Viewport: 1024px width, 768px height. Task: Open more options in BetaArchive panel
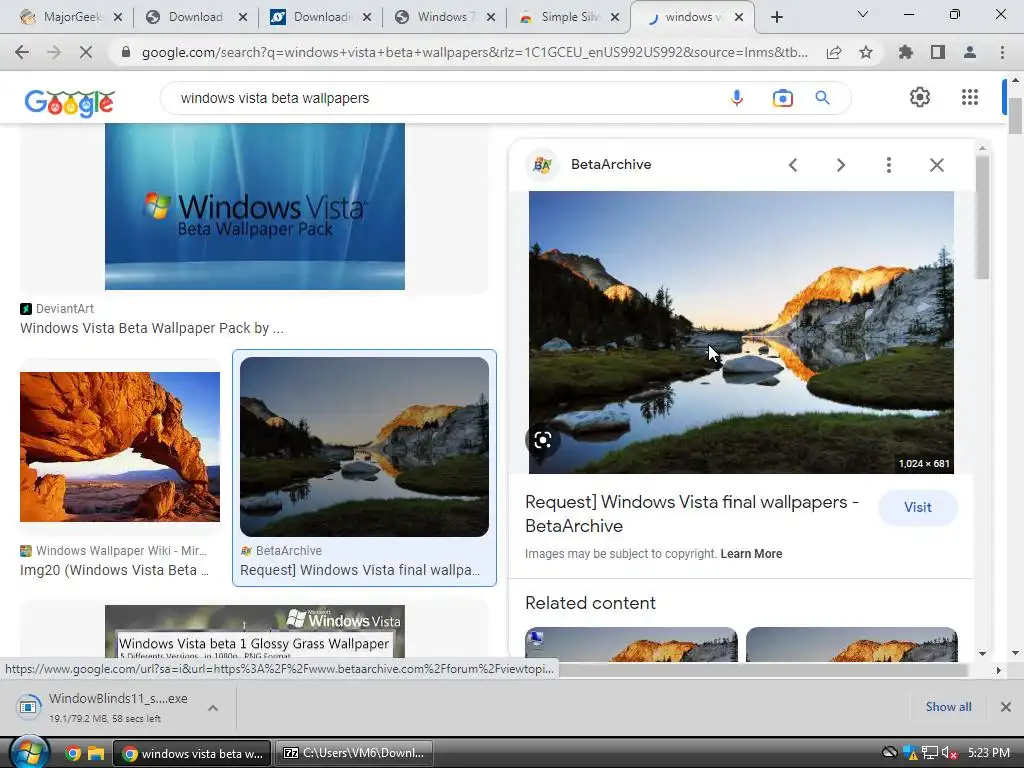tap(888, 165)
